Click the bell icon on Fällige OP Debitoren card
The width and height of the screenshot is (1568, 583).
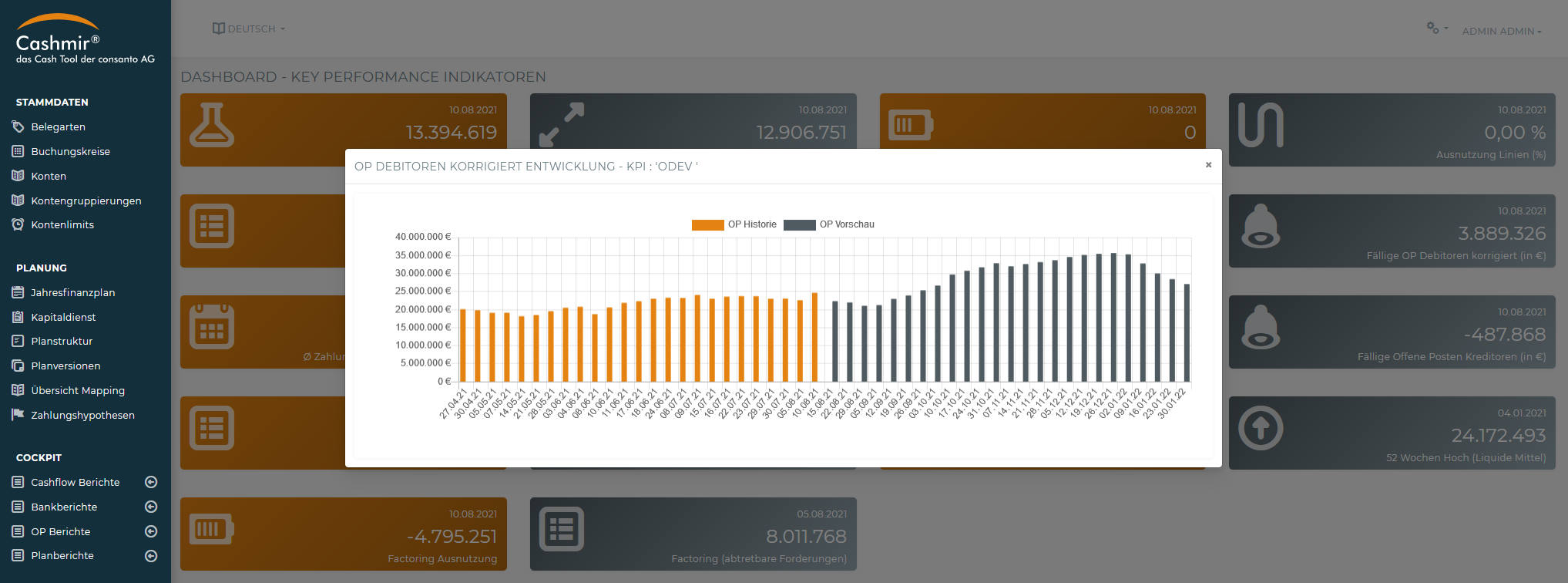coord(1261,226)
